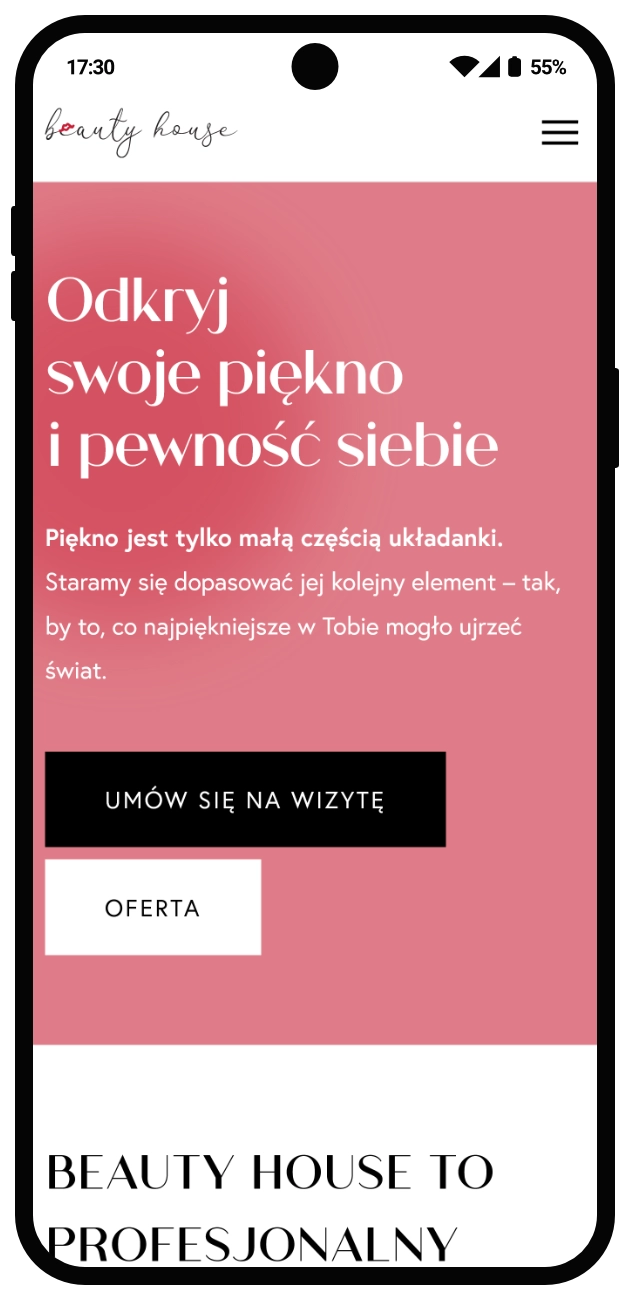
Task: Tap the cellular signal icon
Action: click(490, 67)
